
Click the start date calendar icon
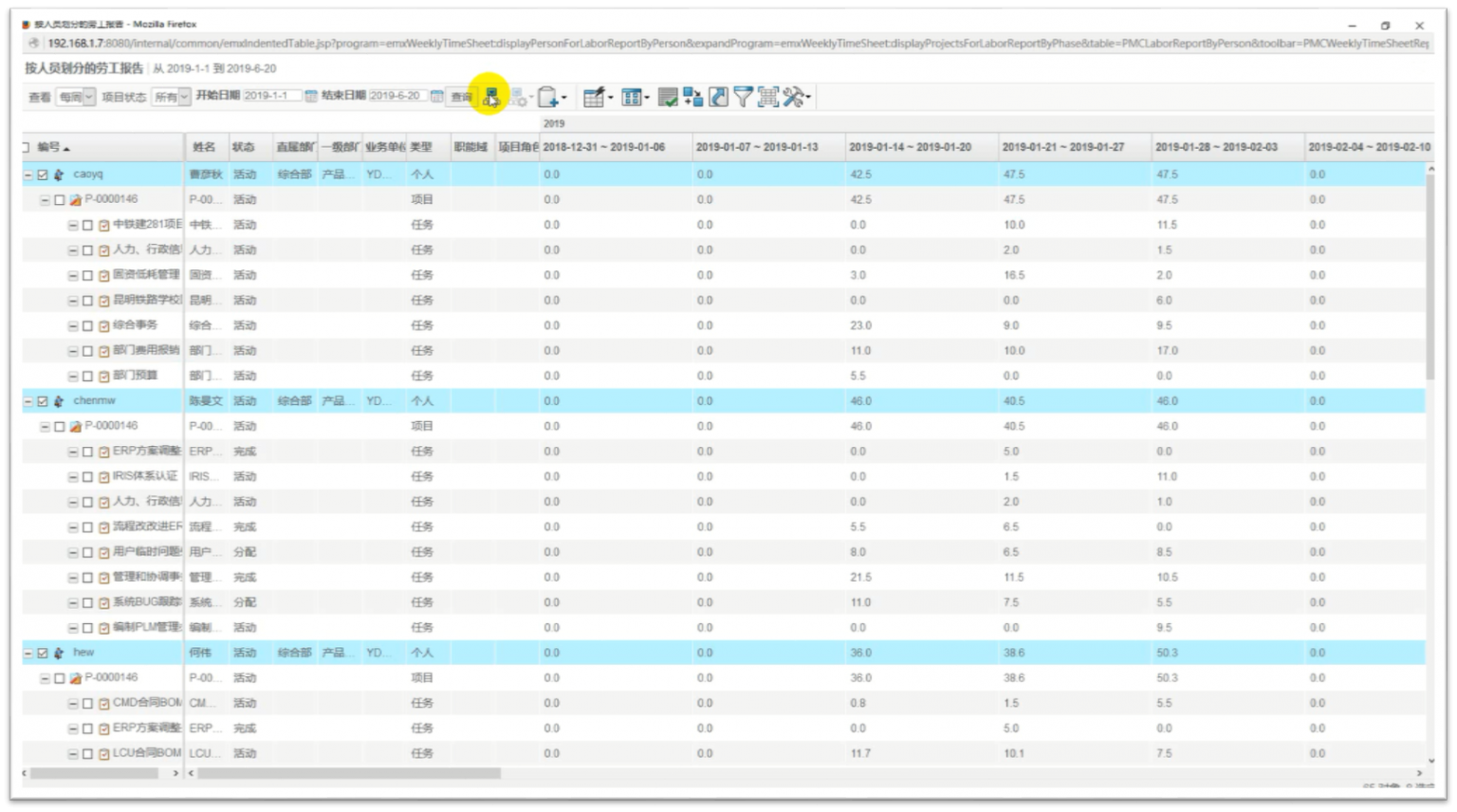pos(311,97)
